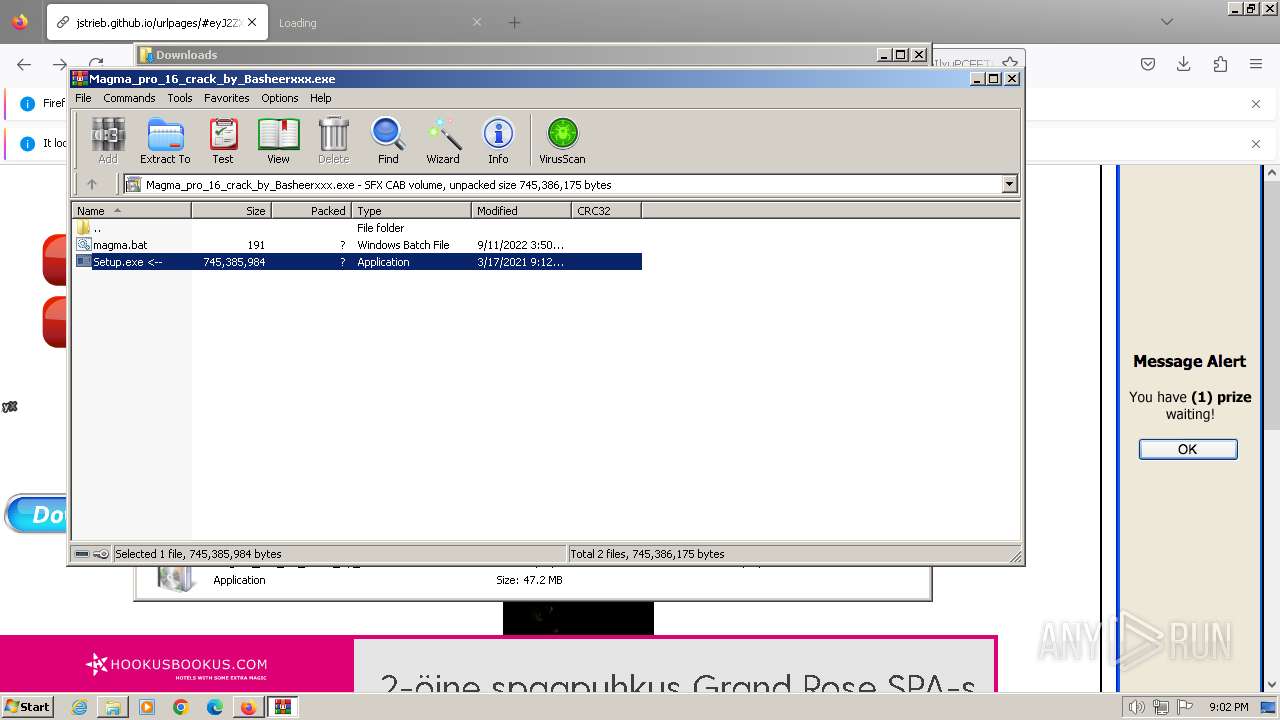Screen dimensions: 1280x720
Task: Sort by Size column header
Action: 231,211
